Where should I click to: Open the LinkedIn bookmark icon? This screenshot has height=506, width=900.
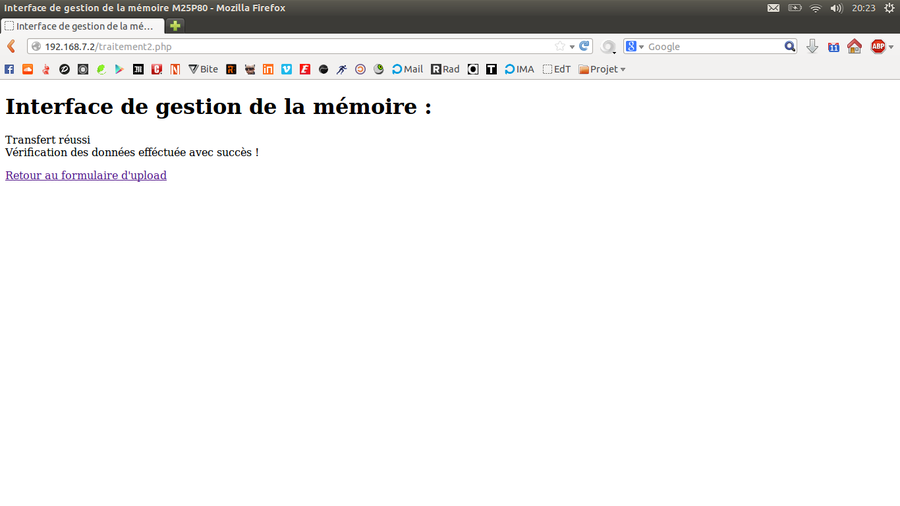click(x=268, y=69)
